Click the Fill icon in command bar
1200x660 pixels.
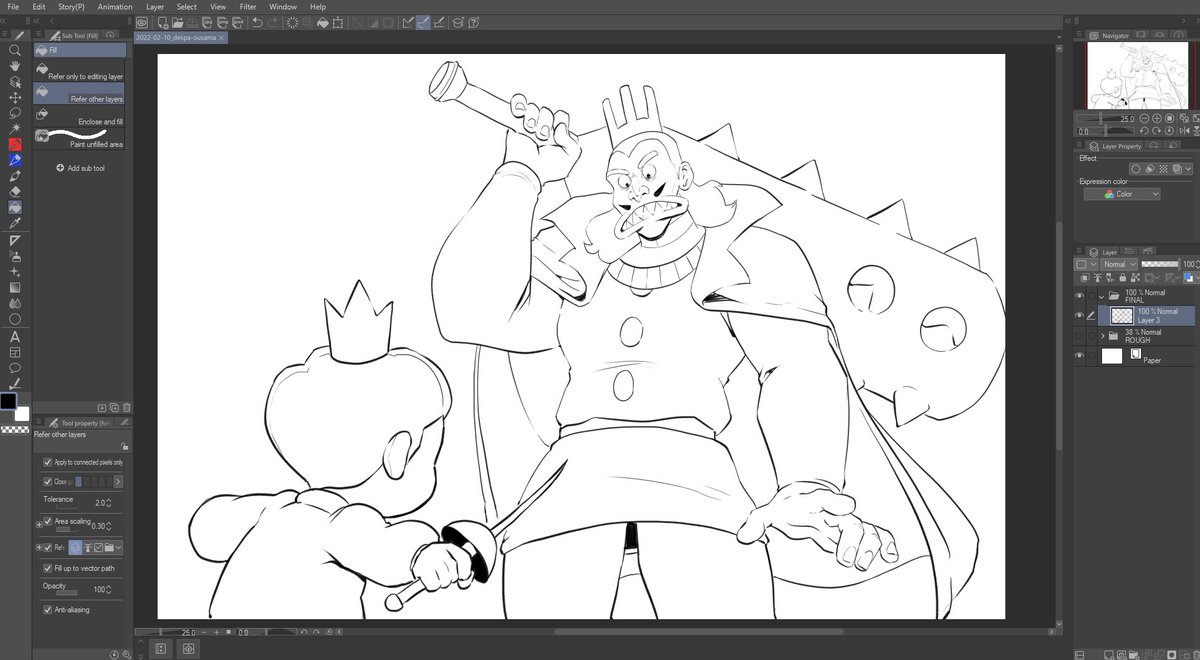click(x=325, y=22)
